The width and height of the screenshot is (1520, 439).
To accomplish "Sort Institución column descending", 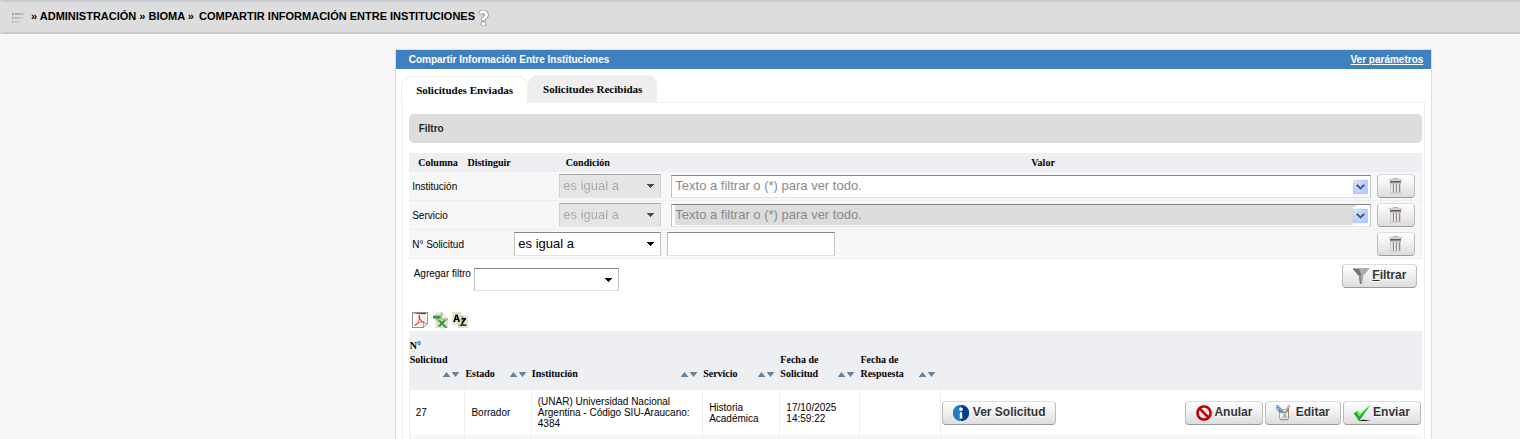I will pyautogui.click(x=692, y=375).
